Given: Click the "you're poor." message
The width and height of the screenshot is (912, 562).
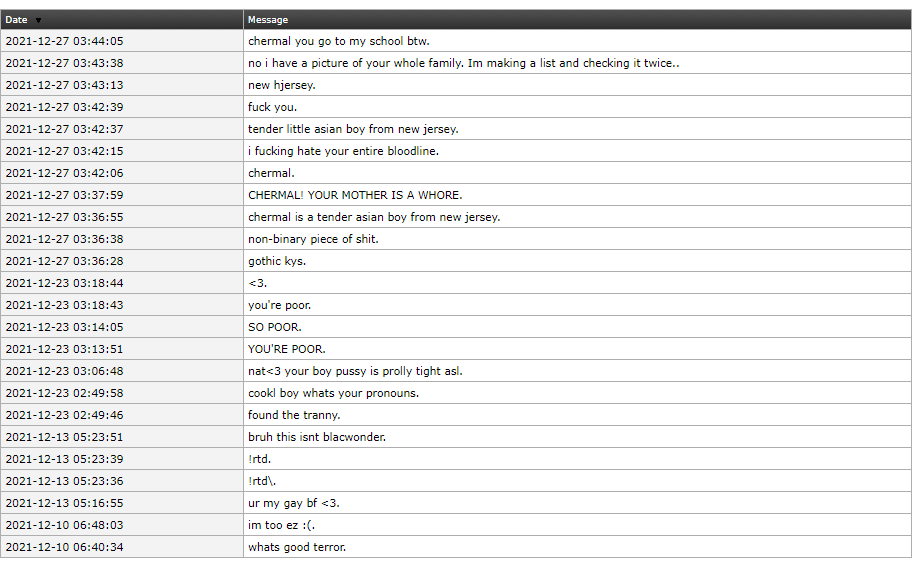Looking at the screenshot, I should point(279,305).
